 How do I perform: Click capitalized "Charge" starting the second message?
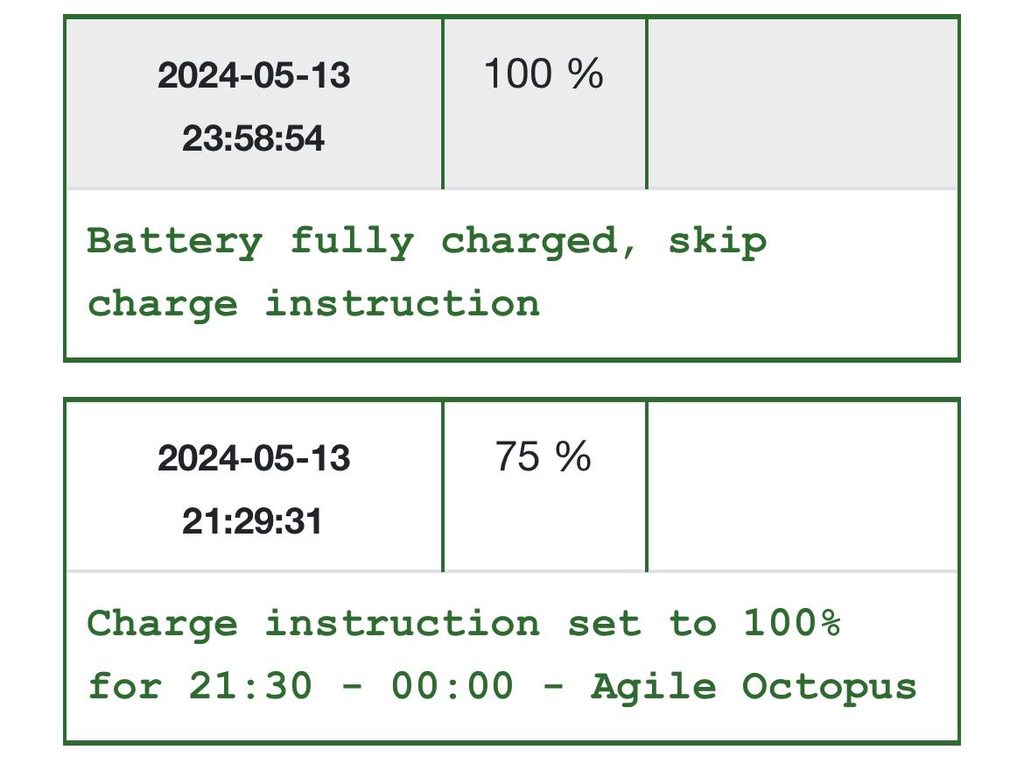(162, 623)
